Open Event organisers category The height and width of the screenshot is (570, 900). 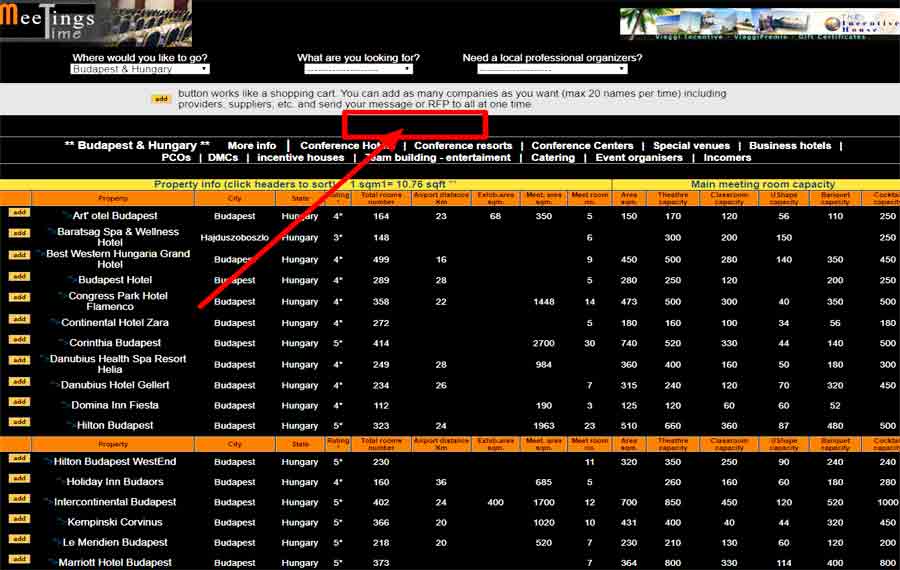click(639, 157)
